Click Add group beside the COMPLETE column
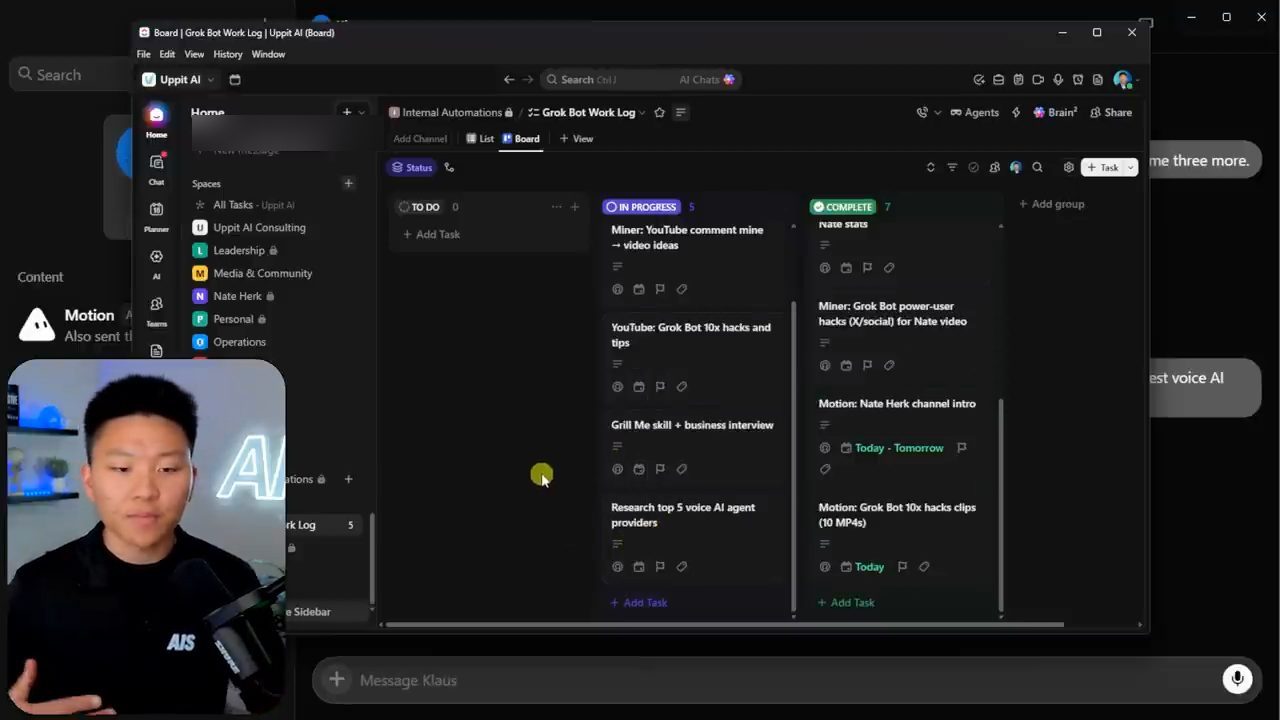Screen dimensions: 1280x720 [1051, 204]
